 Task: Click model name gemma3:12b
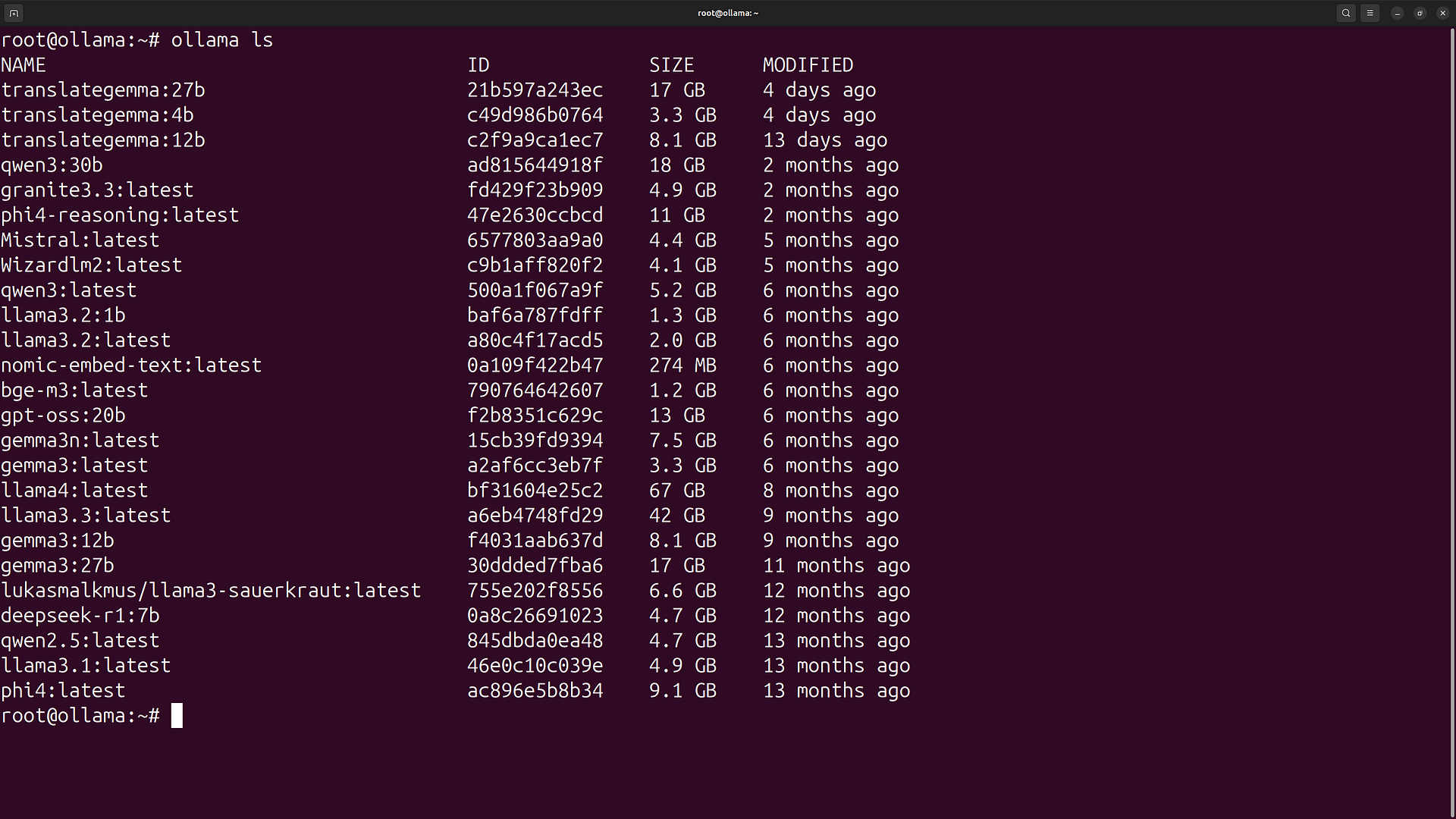tap(58, 541)
